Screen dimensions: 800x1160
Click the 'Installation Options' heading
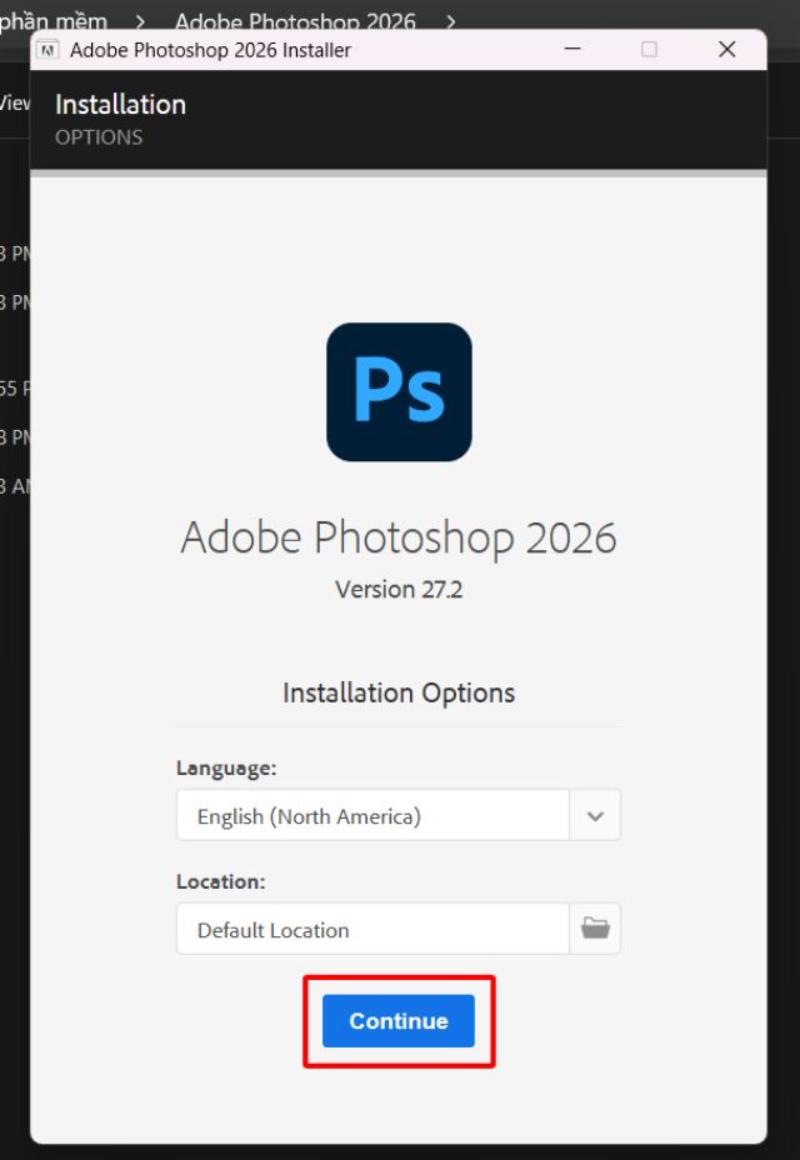point(398,693)
